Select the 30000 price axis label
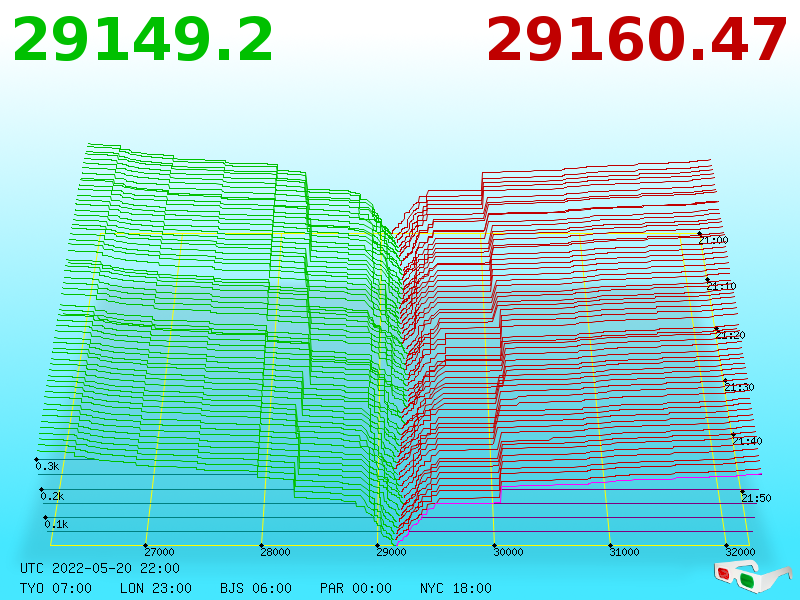This screenshot has height=600, width=800. pos(508,552)
